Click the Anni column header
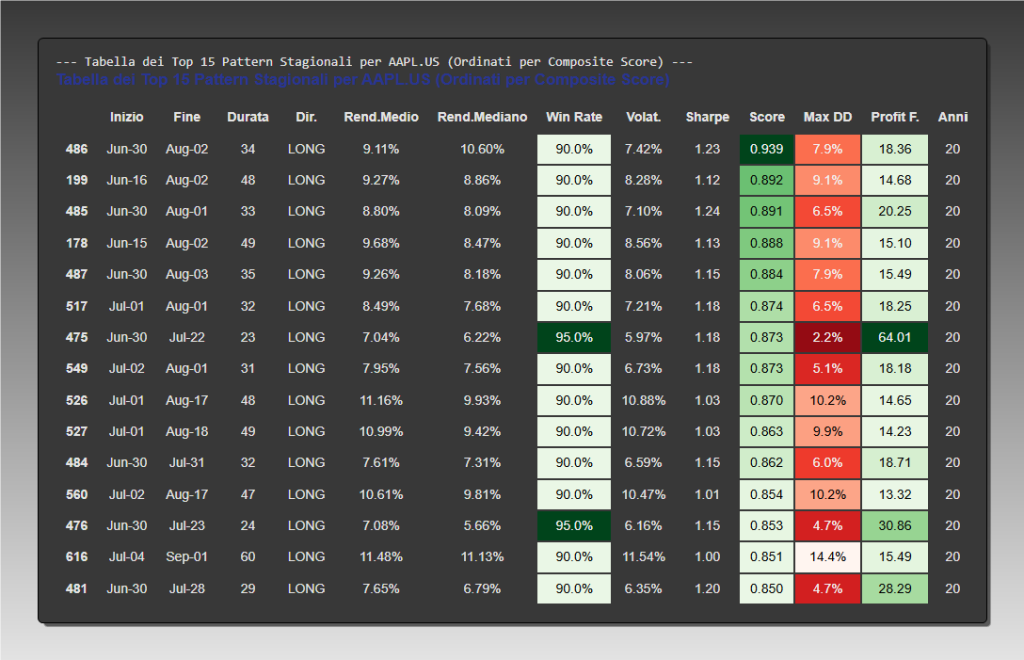The image size is (1024, 660). click(953, 117)
